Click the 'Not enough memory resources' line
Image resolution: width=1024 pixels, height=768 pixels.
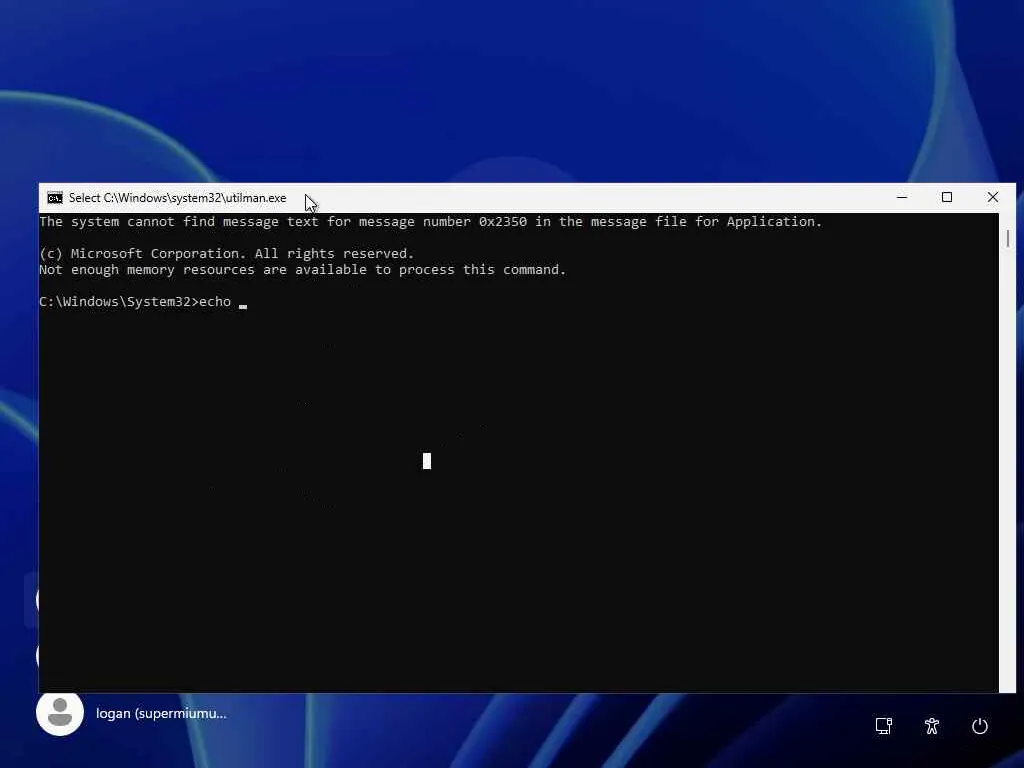click(x=302, y=270)
